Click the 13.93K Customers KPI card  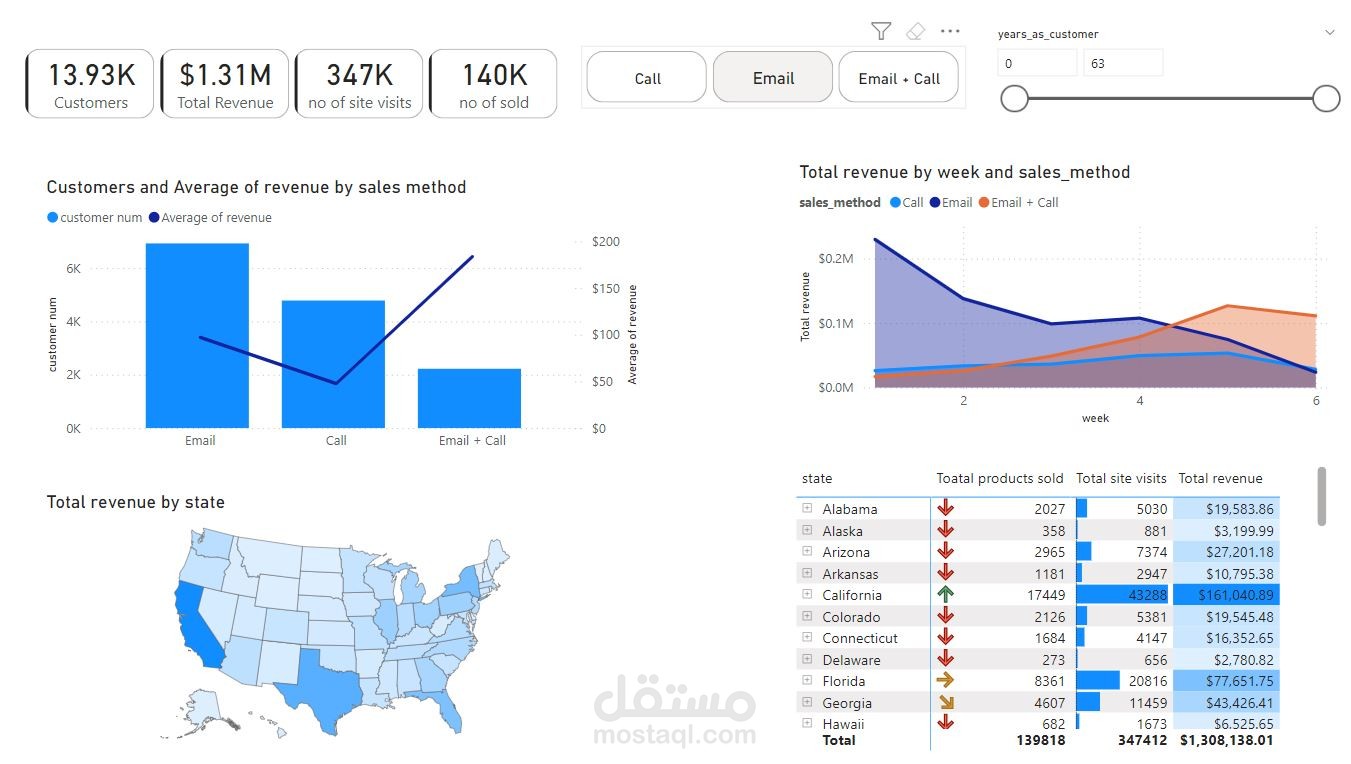(88, 83)
